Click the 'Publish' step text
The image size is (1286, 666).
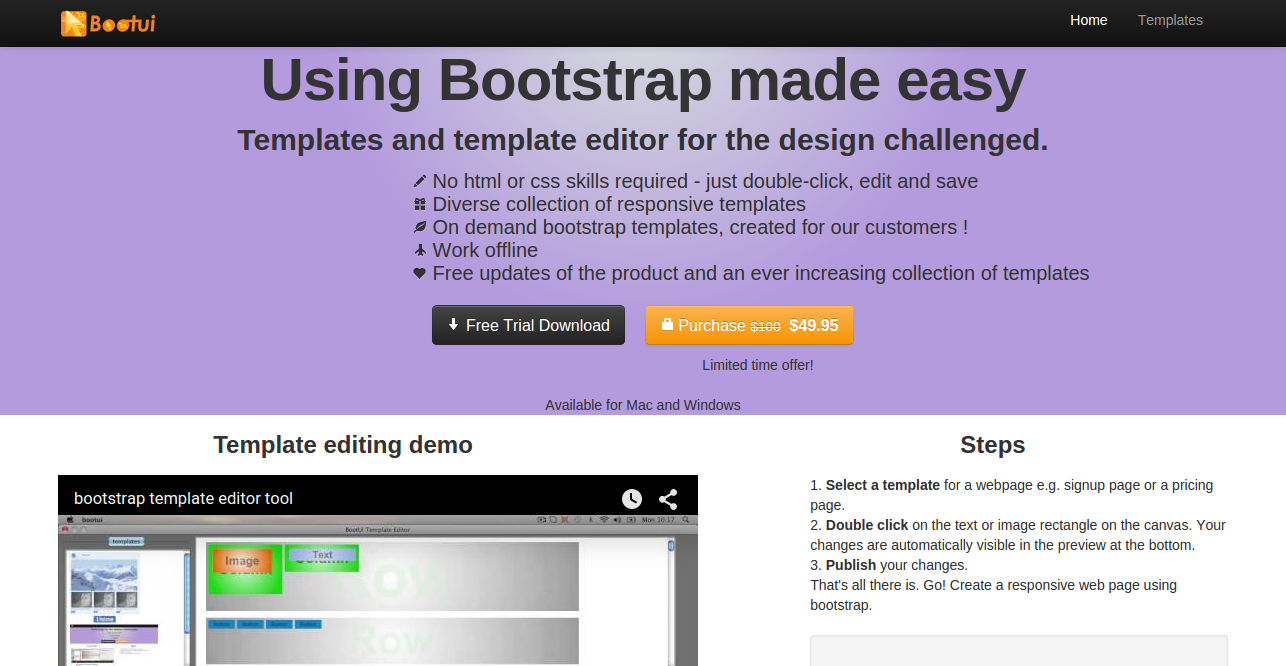[x=851, y=565]
